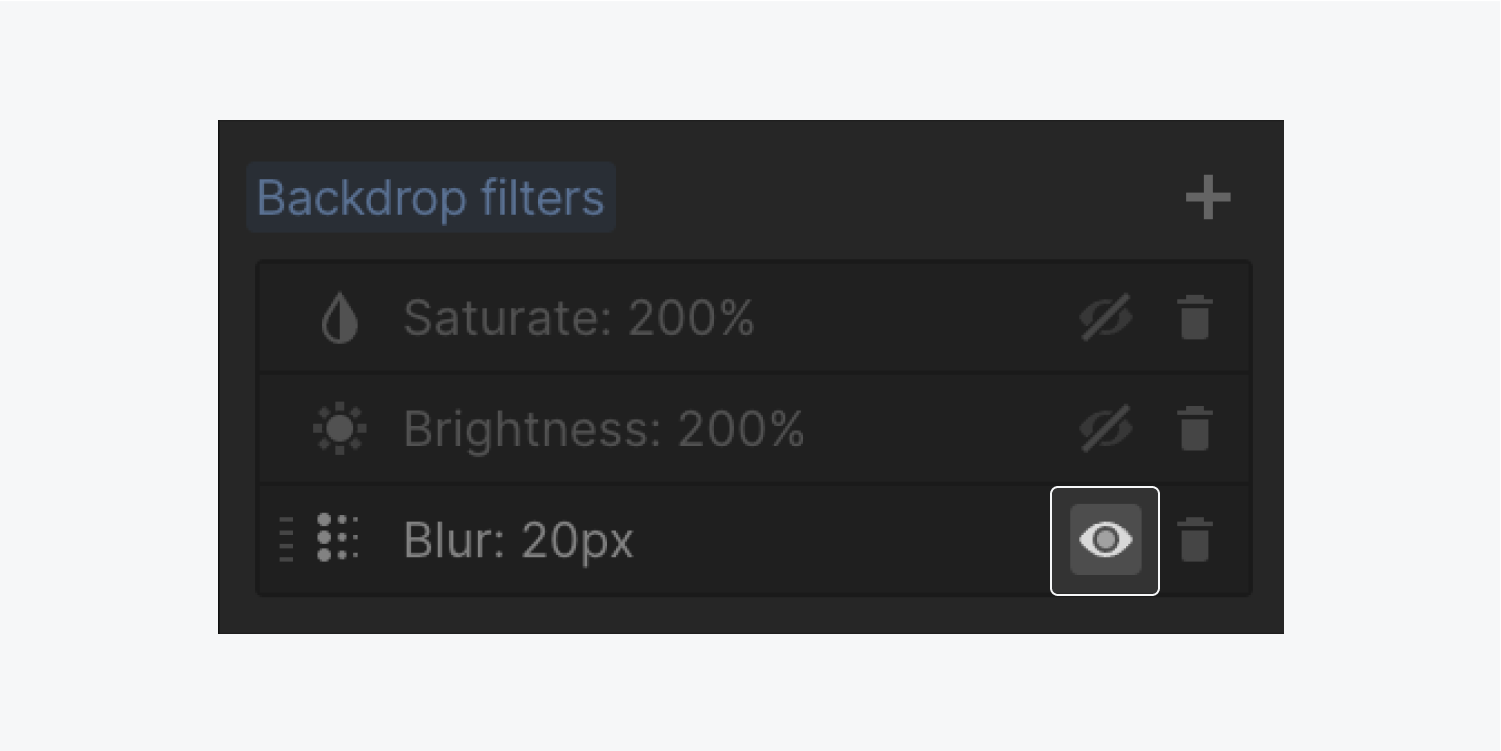The image size is (1501, 751).
Task: Click empty dark panel area below filter list
Action: pos(750,615)
